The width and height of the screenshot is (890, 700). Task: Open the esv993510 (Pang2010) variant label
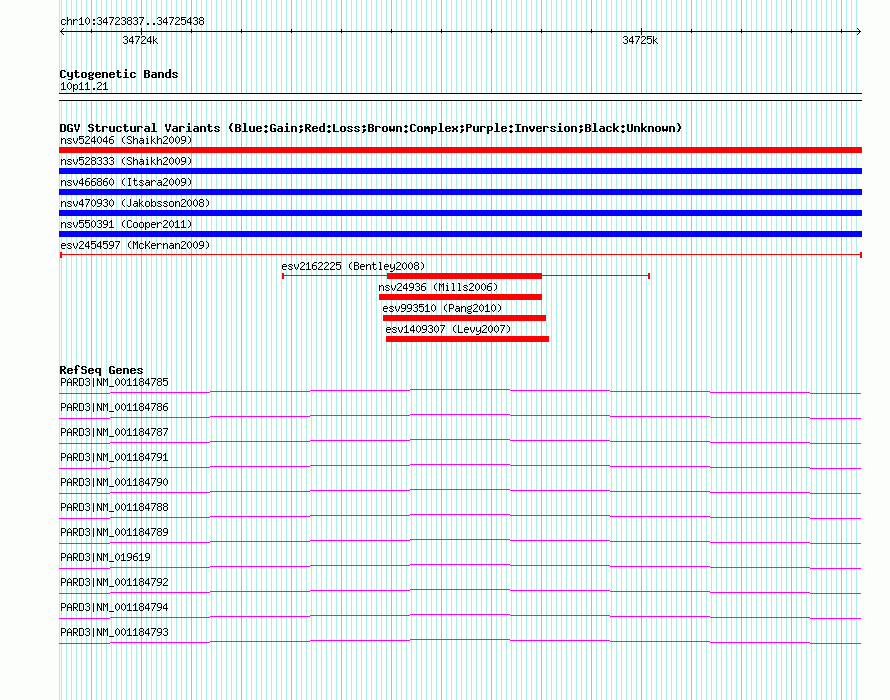point(442,308)
